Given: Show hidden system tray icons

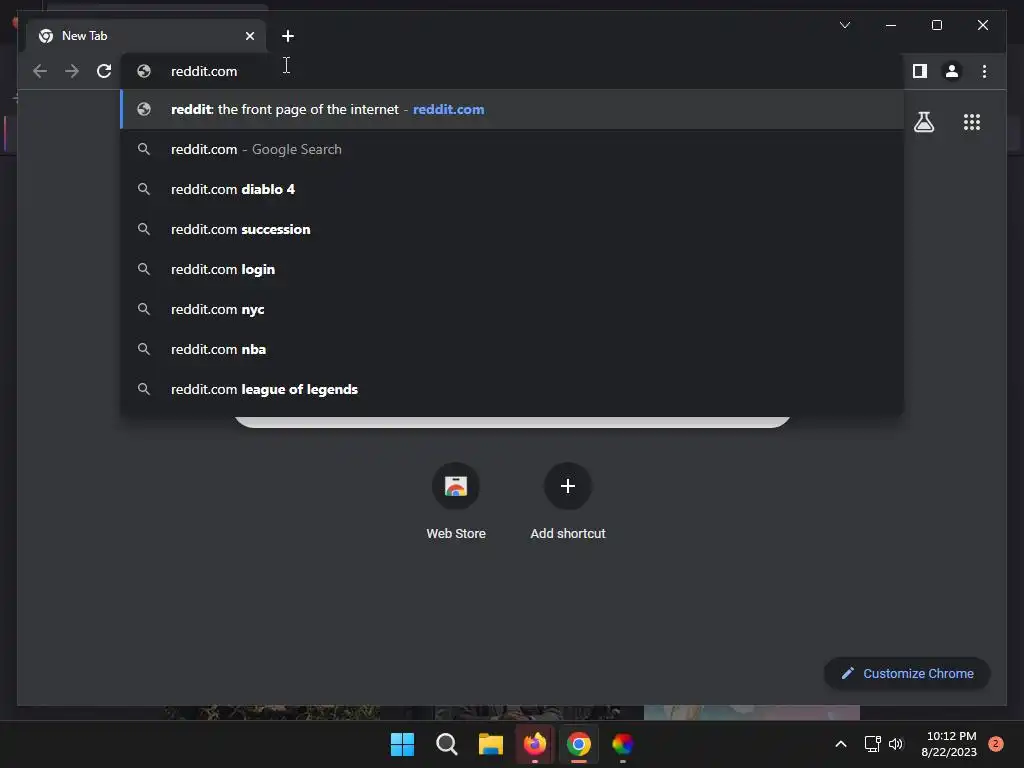Looking at the screenshot, I should tap(840, 744).
